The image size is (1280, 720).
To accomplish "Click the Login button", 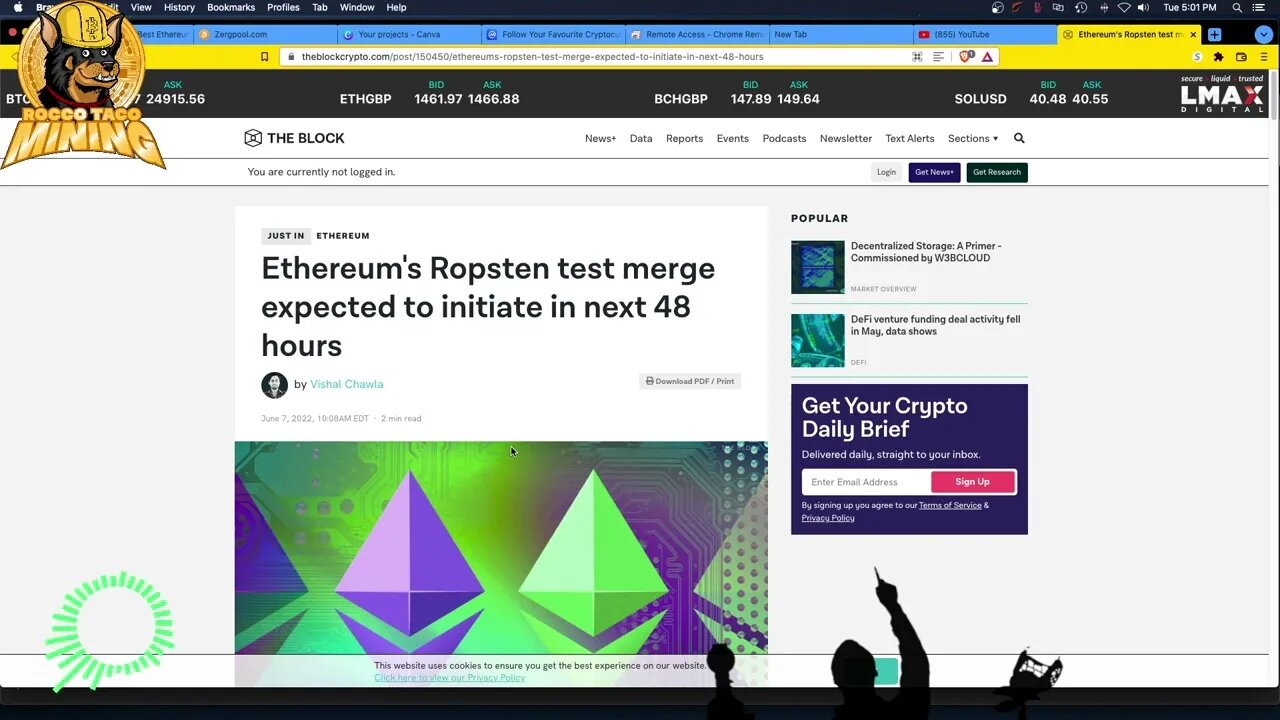I will [886, 172].
